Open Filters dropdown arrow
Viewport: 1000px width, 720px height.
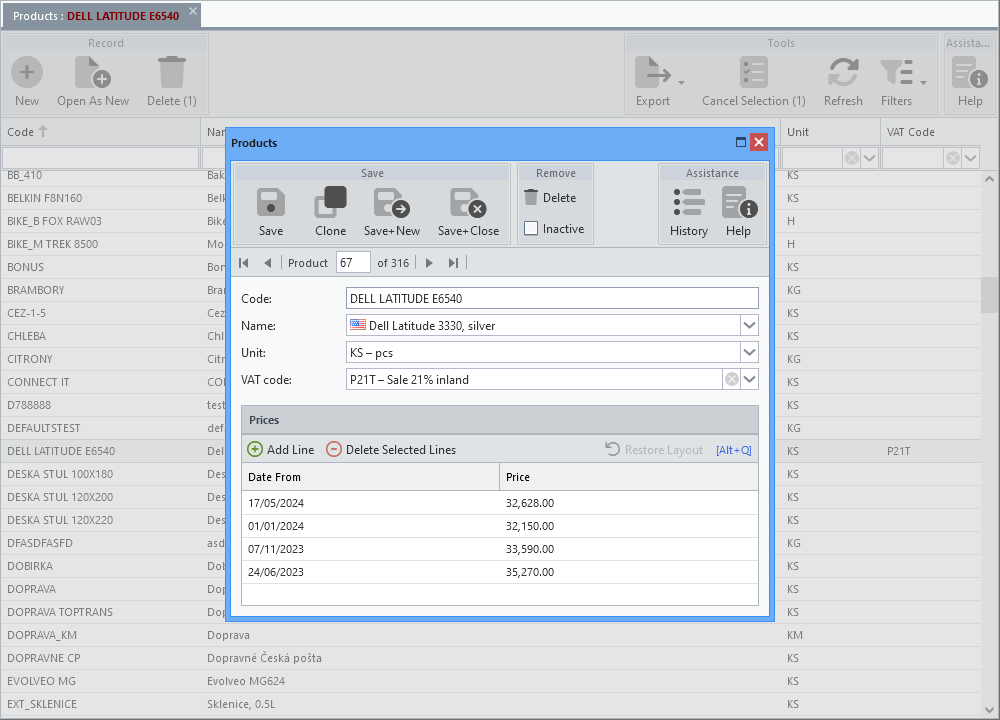click(x=923, y=82)
